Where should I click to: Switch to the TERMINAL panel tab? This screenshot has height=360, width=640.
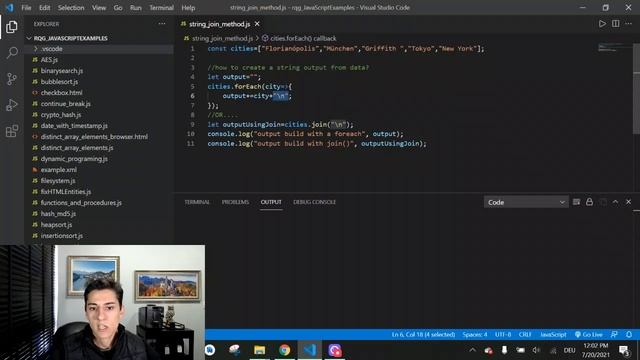coord(197,202)
